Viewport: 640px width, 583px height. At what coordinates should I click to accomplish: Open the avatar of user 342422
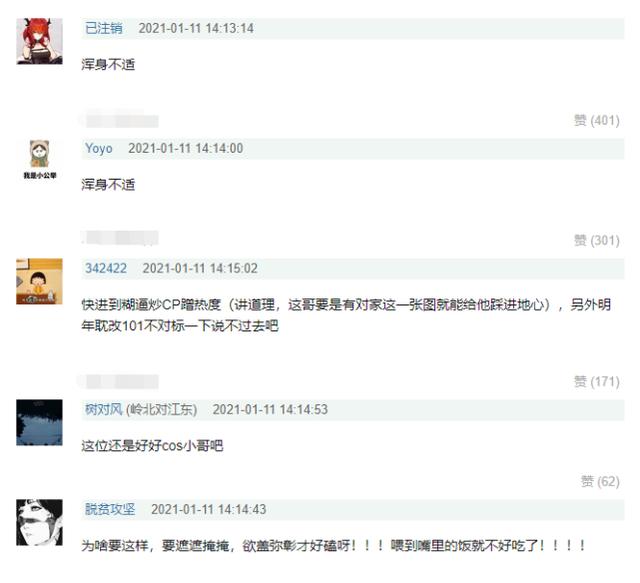point(39,281)
